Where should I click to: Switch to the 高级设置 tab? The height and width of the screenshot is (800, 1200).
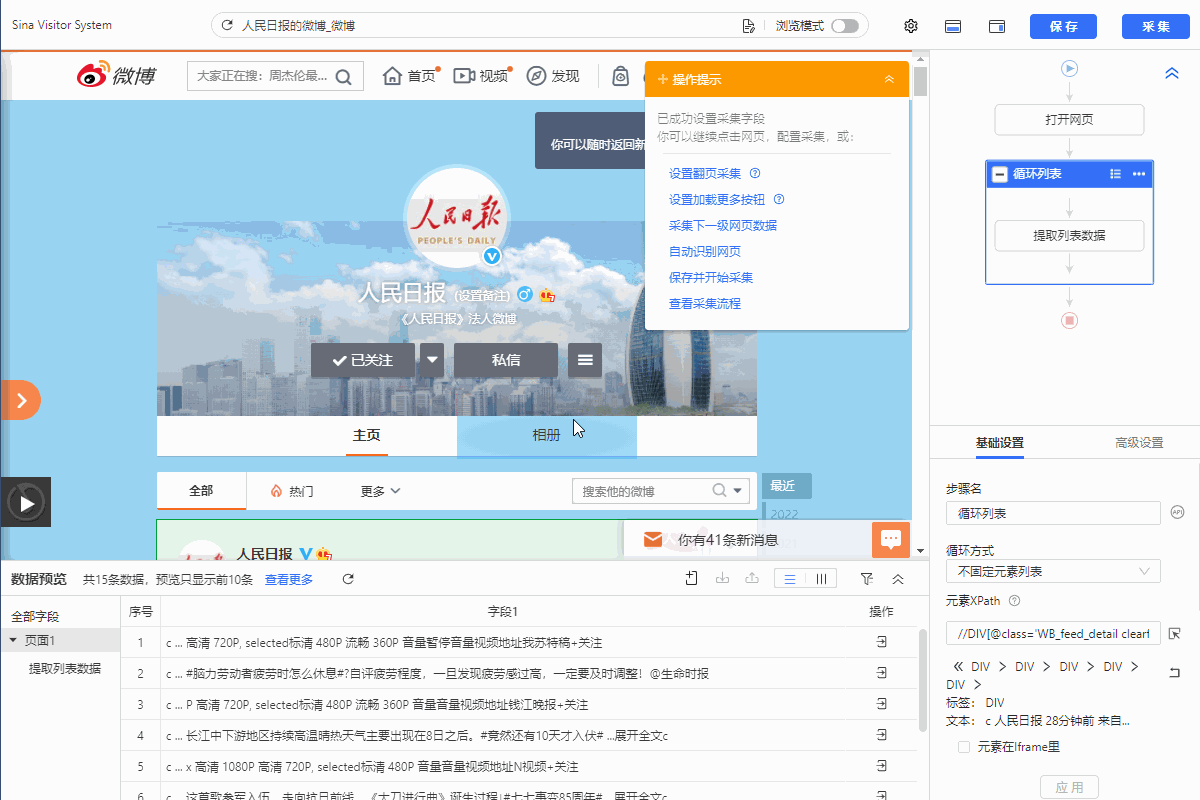pos(1139,443)
